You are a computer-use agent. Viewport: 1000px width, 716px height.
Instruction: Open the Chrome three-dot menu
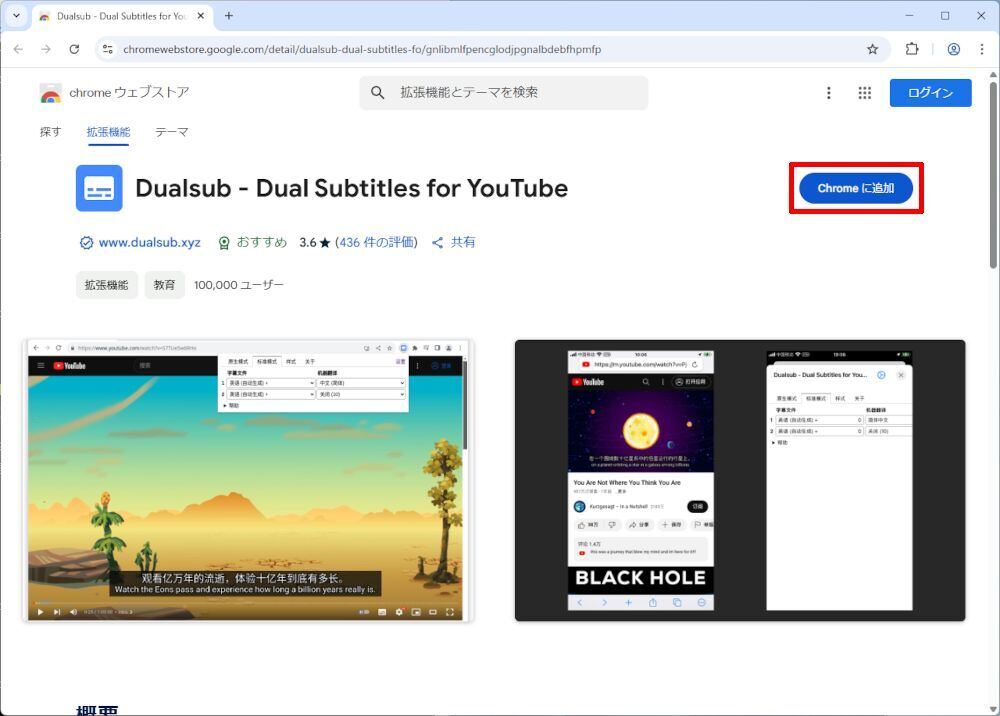tap(982, 49)
